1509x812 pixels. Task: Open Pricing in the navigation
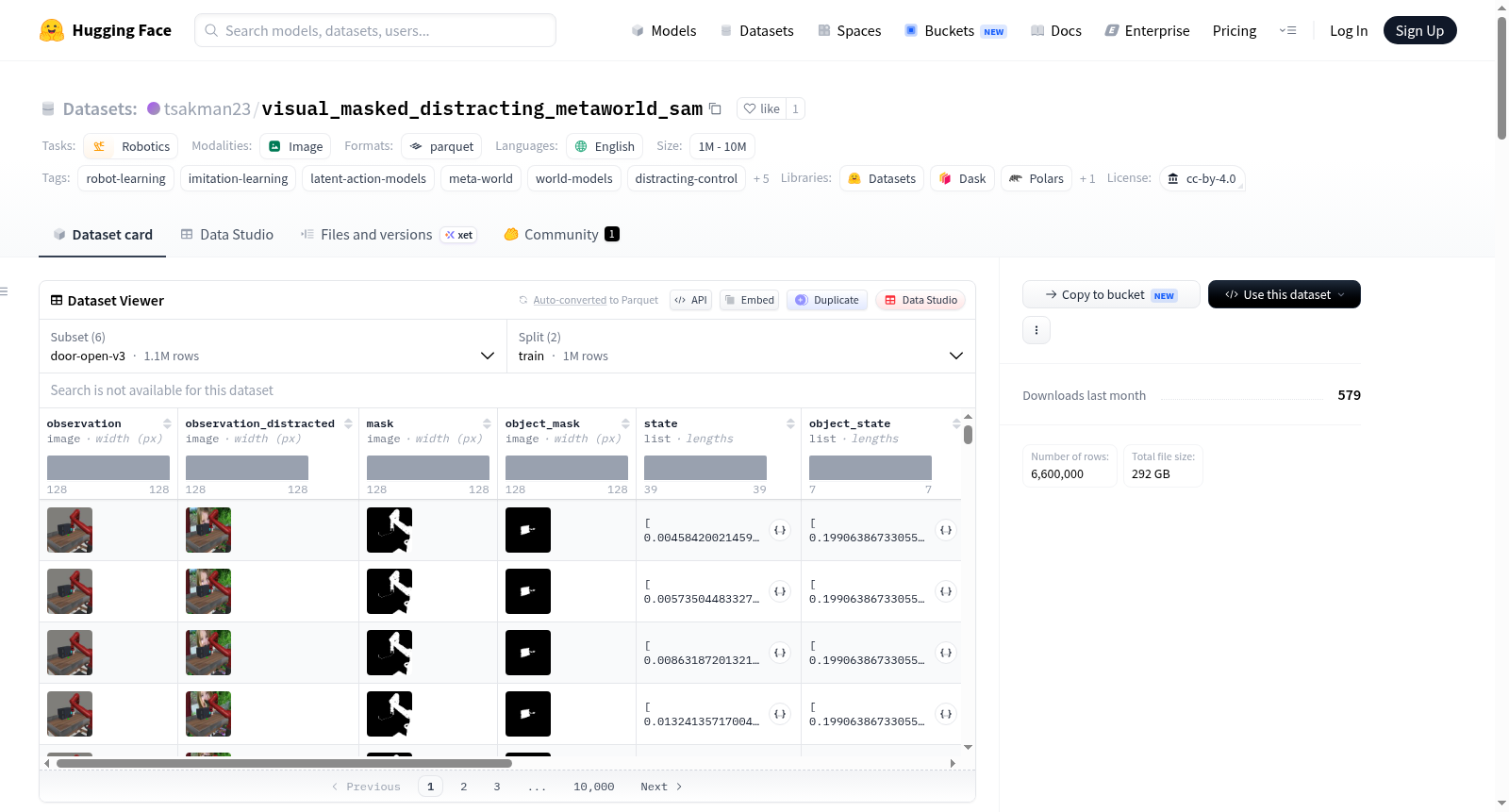pyautogui.click(x=1235, y=31)
